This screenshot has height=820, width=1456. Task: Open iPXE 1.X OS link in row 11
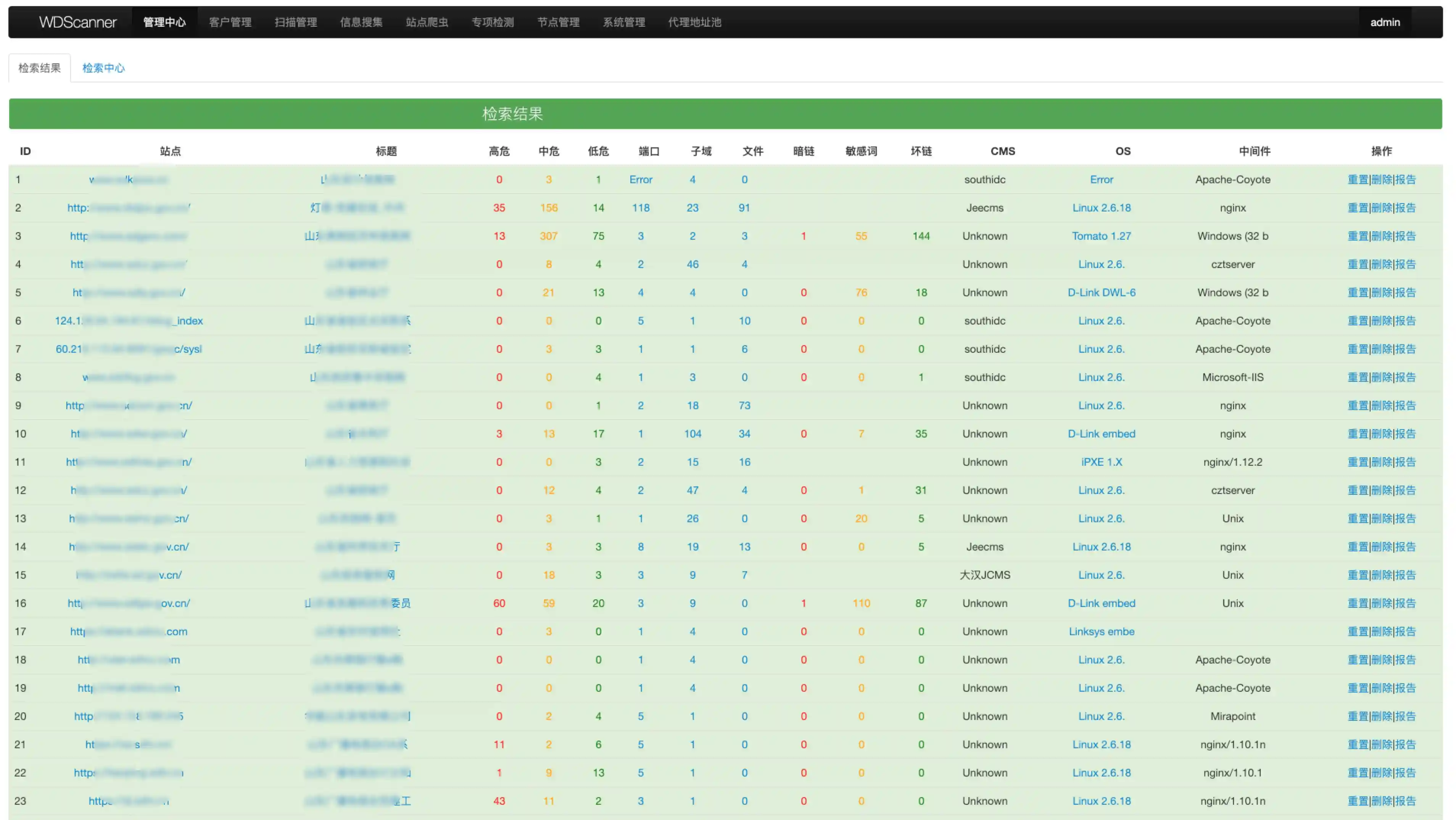(x=1101, y=462)
